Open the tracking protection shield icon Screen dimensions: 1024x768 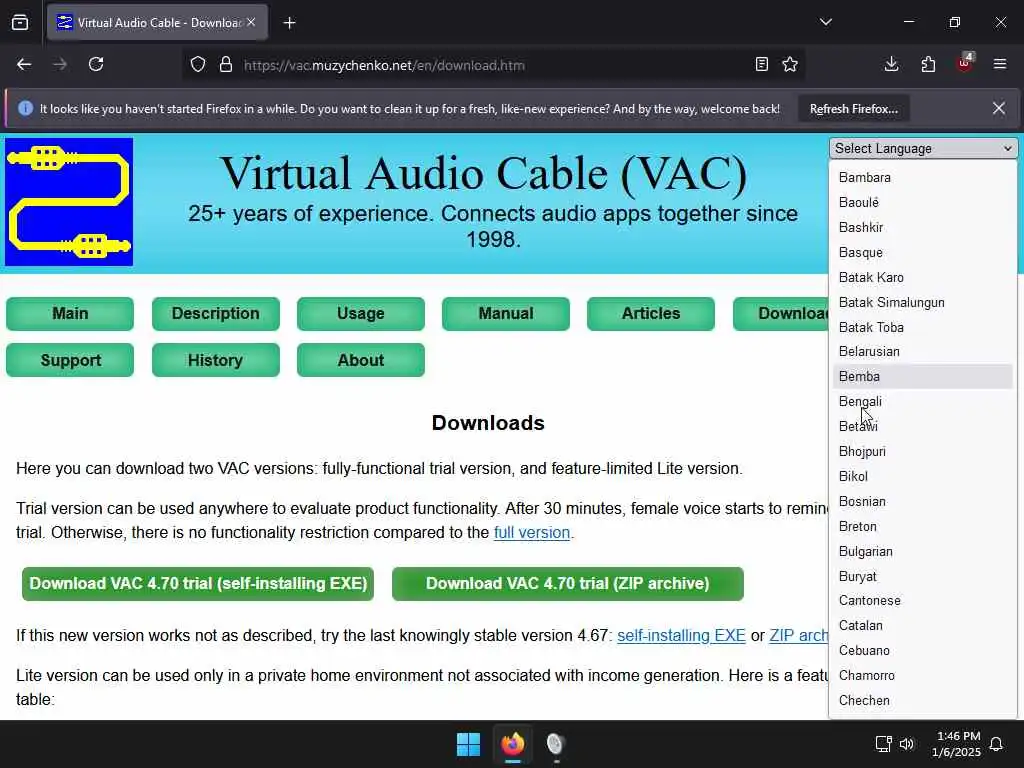pyautogui.click(x=198, y=65)
